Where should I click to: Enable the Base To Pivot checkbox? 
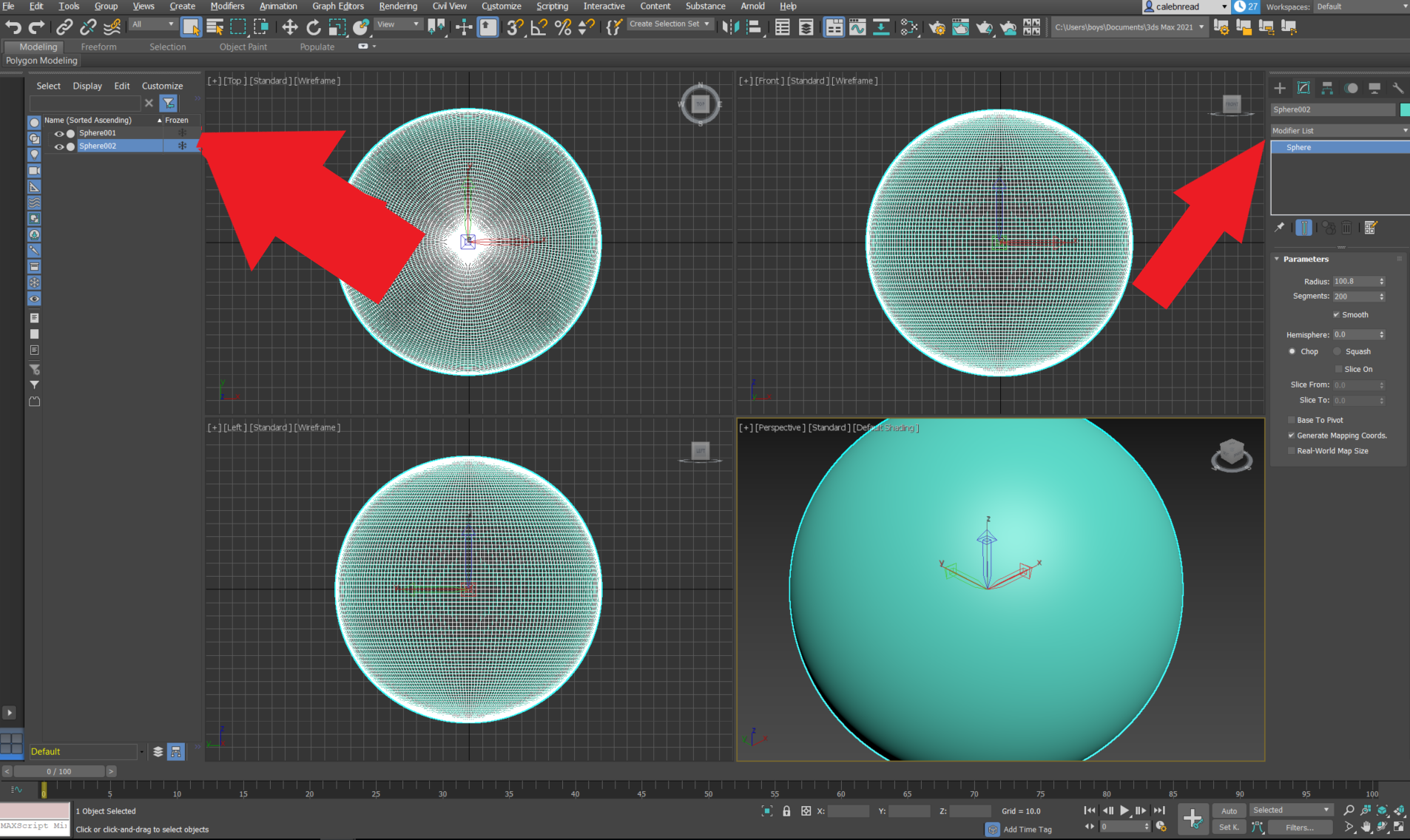point(1292,420)
